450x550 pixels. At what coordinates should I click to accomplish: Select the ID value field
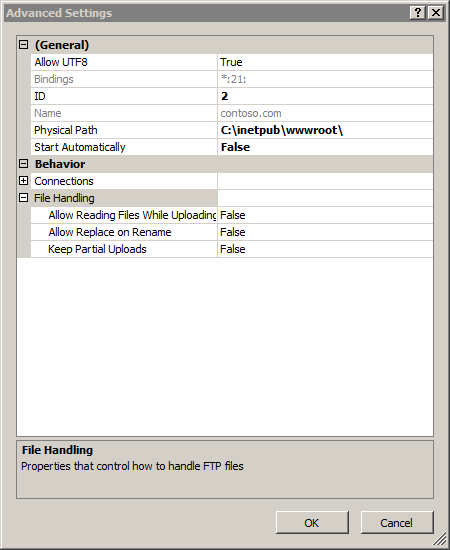[325, 96]
